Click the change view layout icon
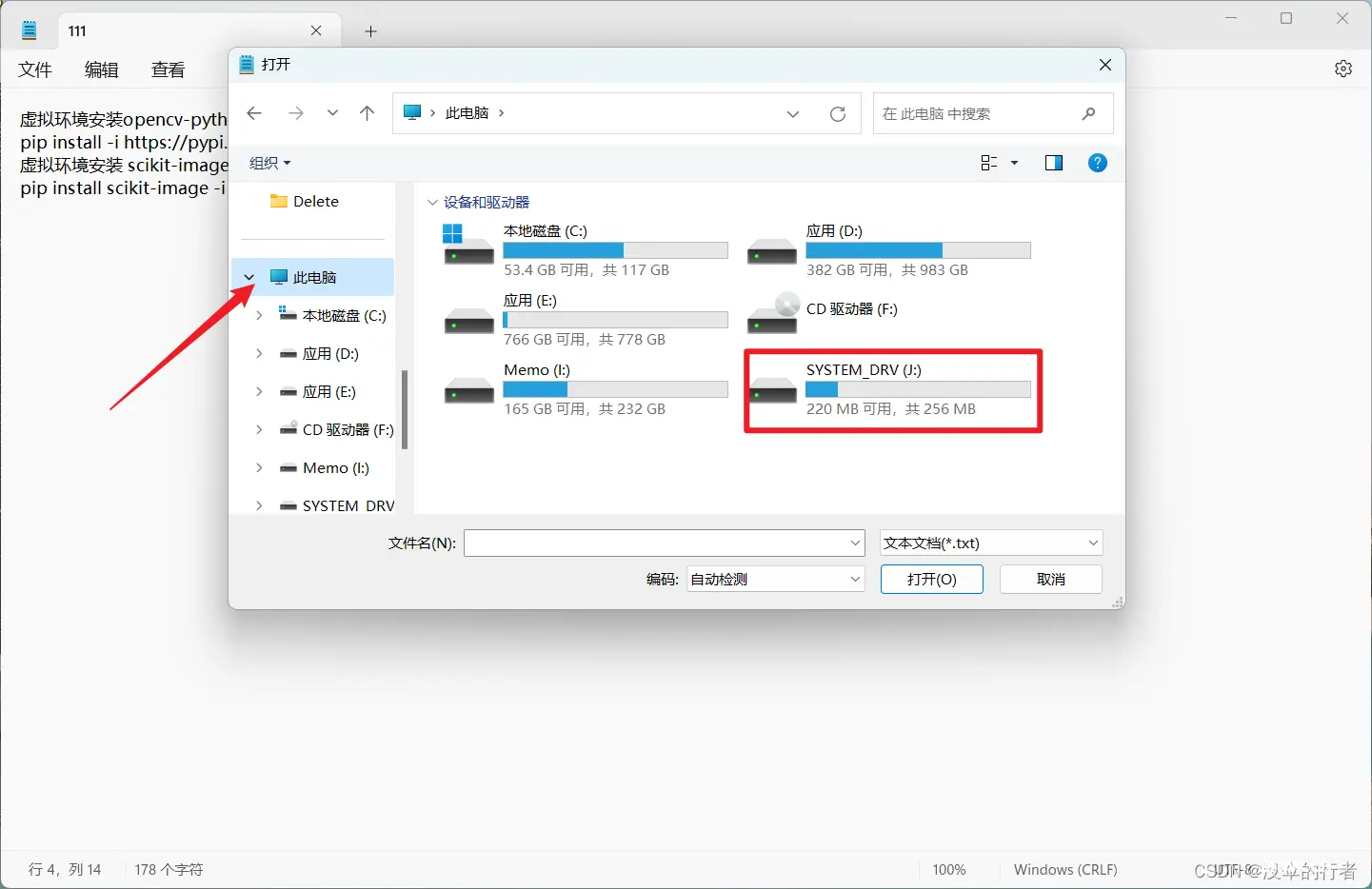This screenshot has width=1372, height=889. [989, 164]
